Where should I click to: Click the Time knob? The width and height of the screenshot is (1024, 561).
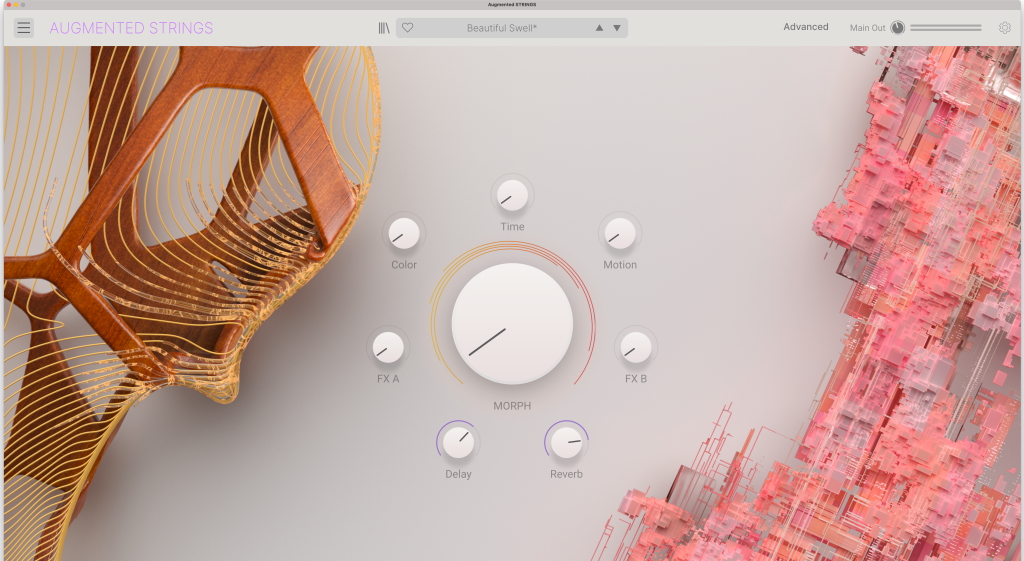tap(512, 195)
